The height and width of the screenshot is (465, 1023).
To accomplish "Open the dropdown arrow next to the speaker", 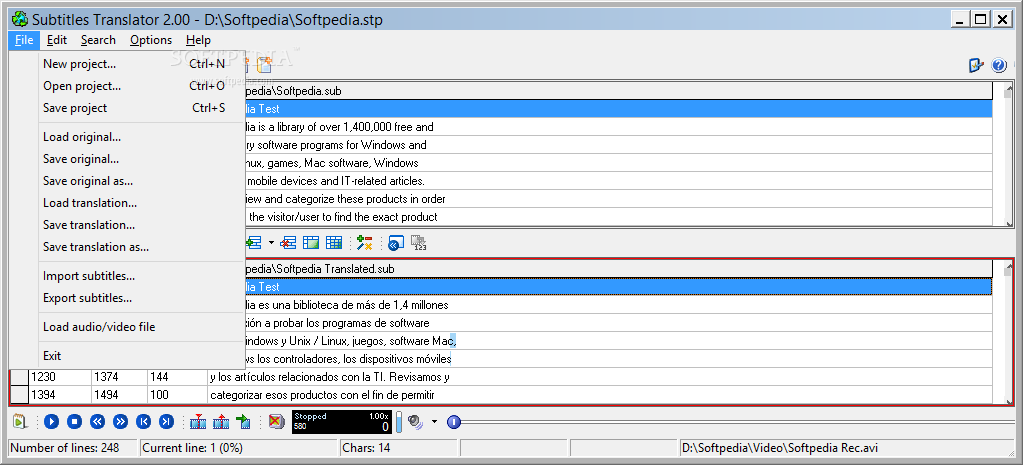I will tap(435, 421).
